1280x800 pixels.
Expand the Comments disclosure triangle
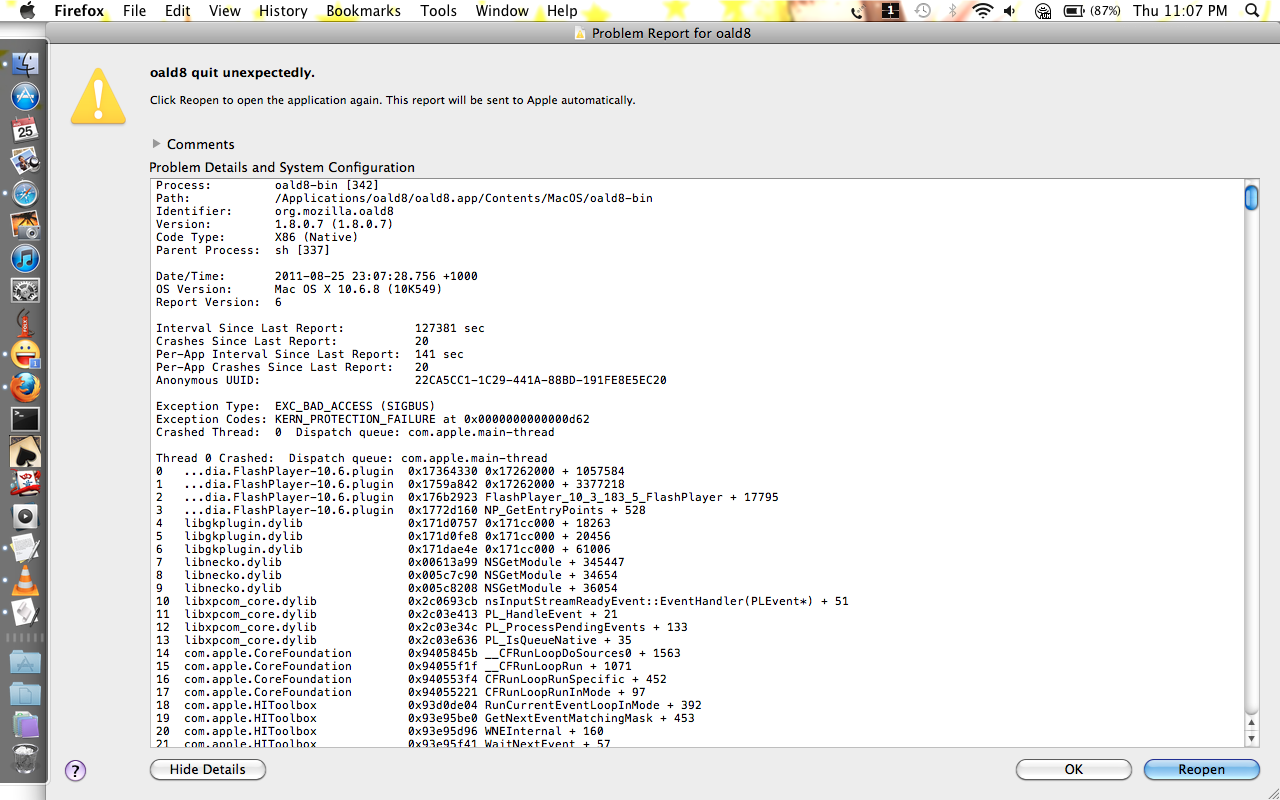[x=156, y=144]
